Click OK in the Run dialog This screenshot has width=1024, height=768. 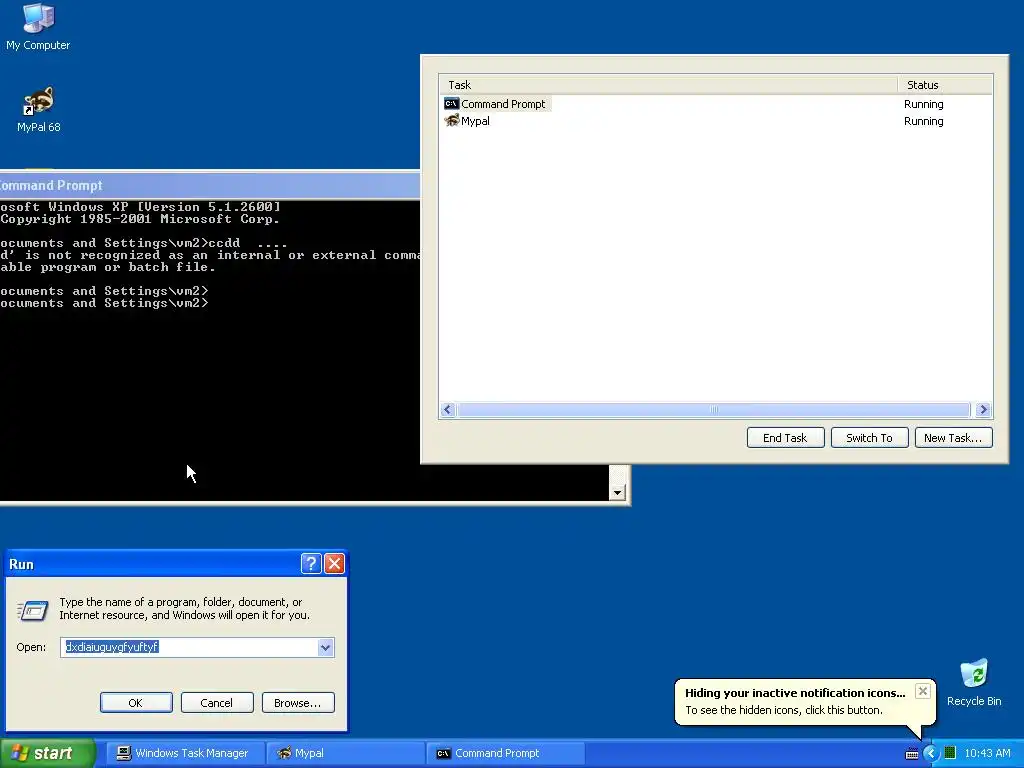pos(136,703)
